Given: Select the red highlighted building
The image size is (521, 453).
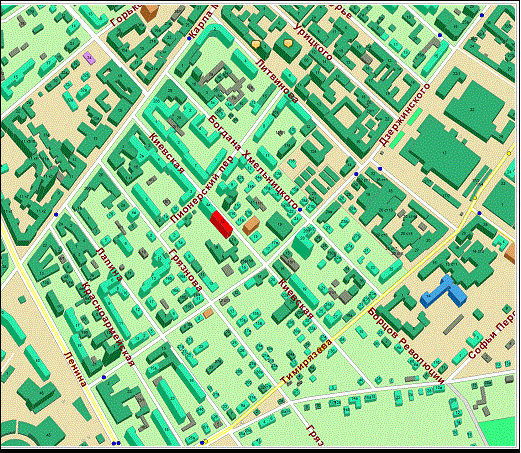Looking at the screenshot, I should 221,224.
